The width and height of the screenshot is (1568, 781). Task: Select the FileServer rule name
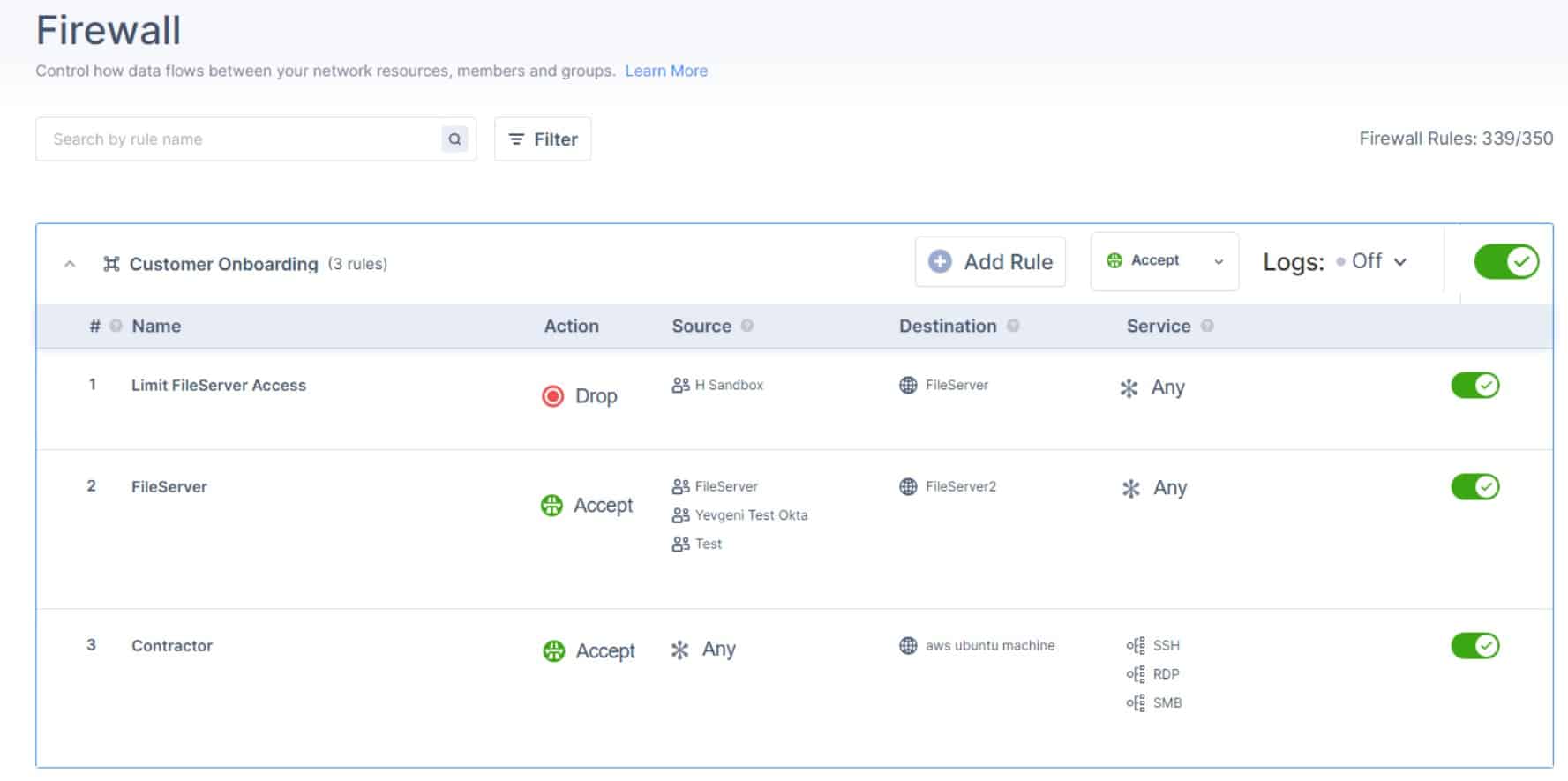point(169,486)
